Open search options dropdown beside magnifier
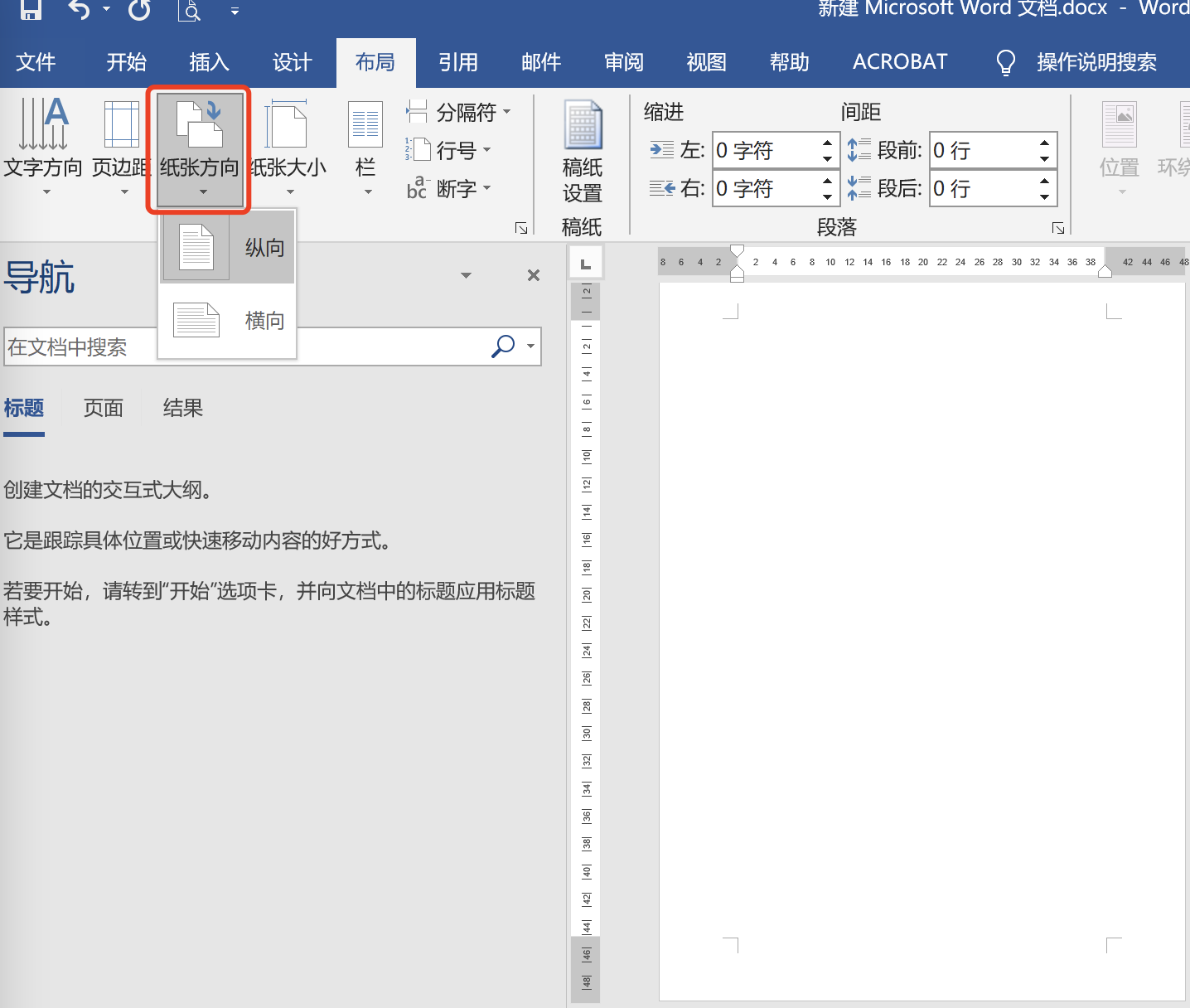1190x1008 pixels. click(x=530, y=346)
